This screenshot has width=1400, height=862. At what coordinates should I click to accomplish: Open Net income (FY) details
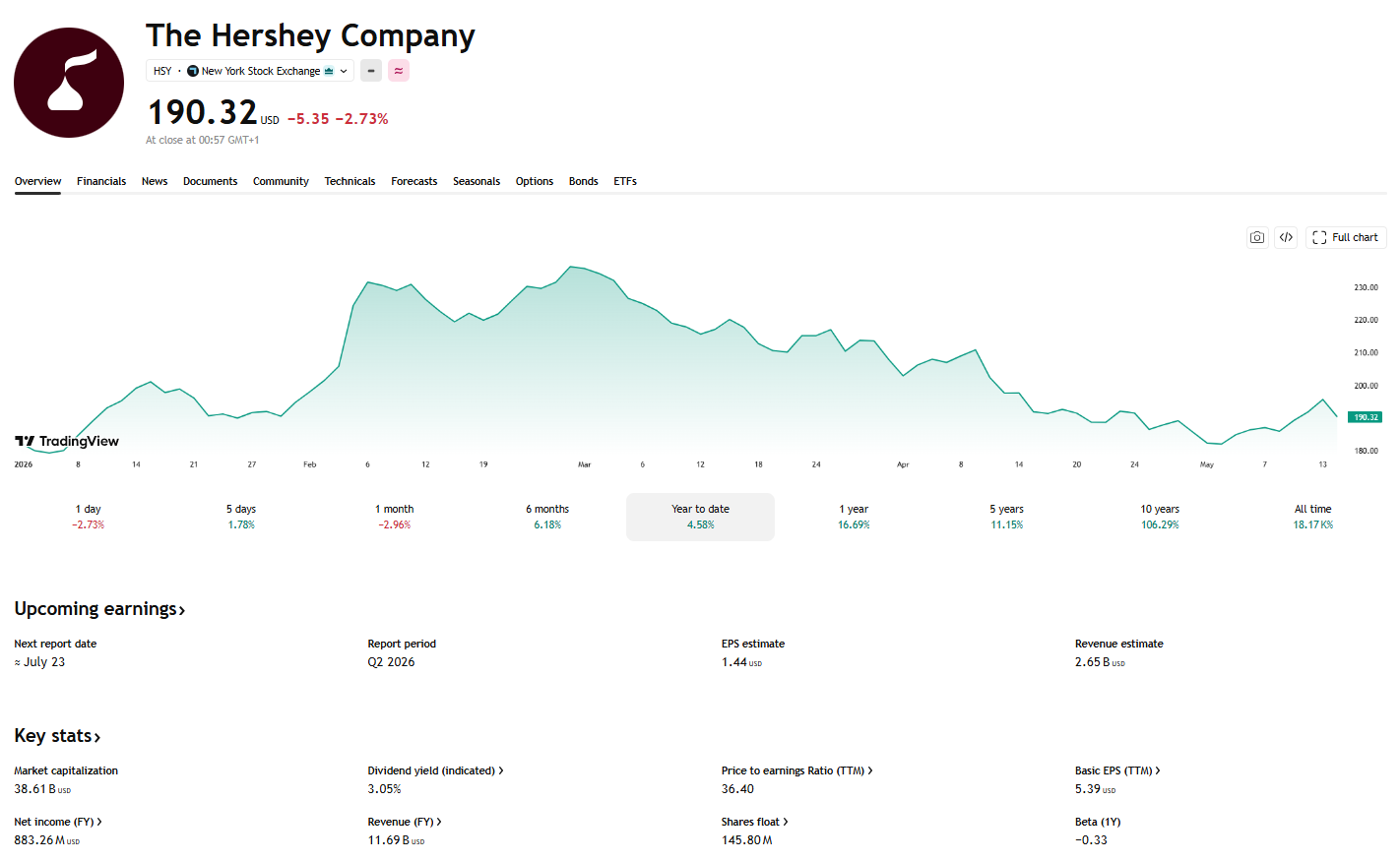[58, 822]
